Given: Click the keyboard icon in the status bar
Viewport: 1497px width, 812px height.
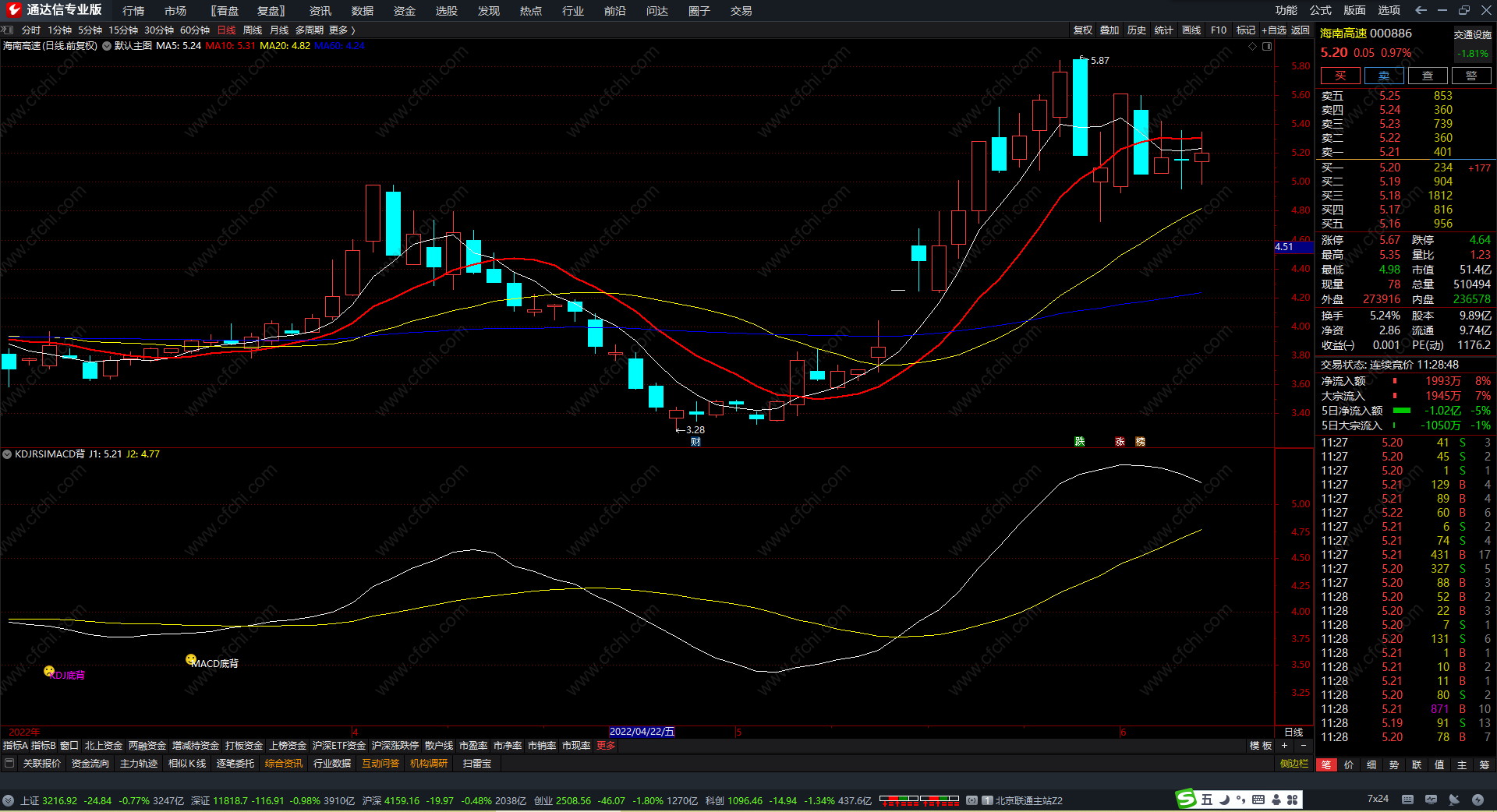Looking at the screenshot, I should click(x=1407, y=800).
